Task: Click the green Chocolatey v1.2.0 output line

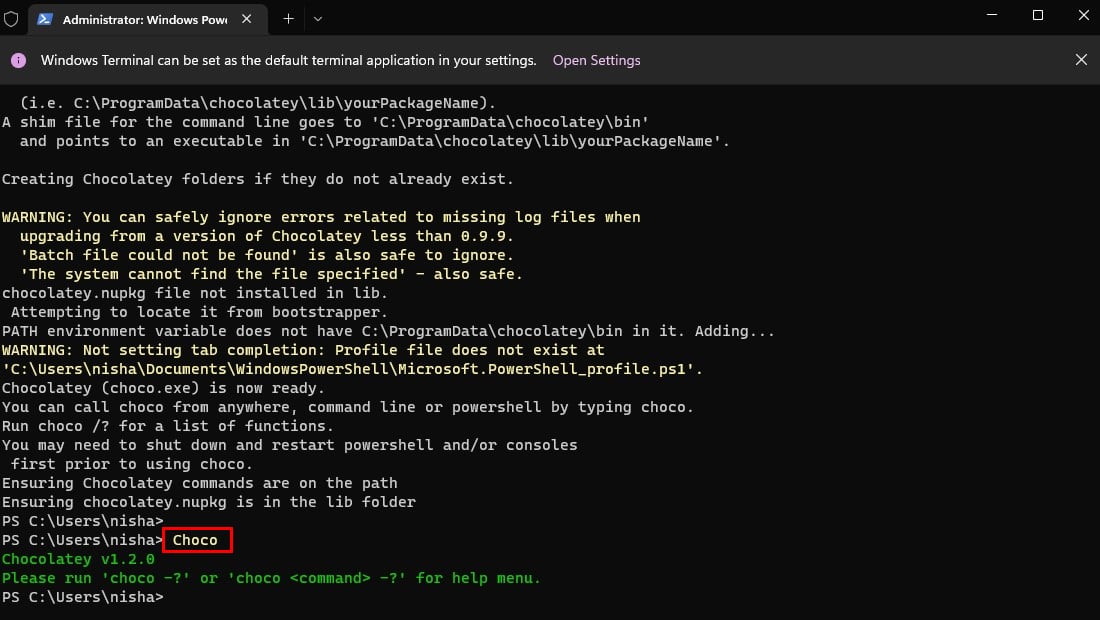Action: click(x=78, y=559)
